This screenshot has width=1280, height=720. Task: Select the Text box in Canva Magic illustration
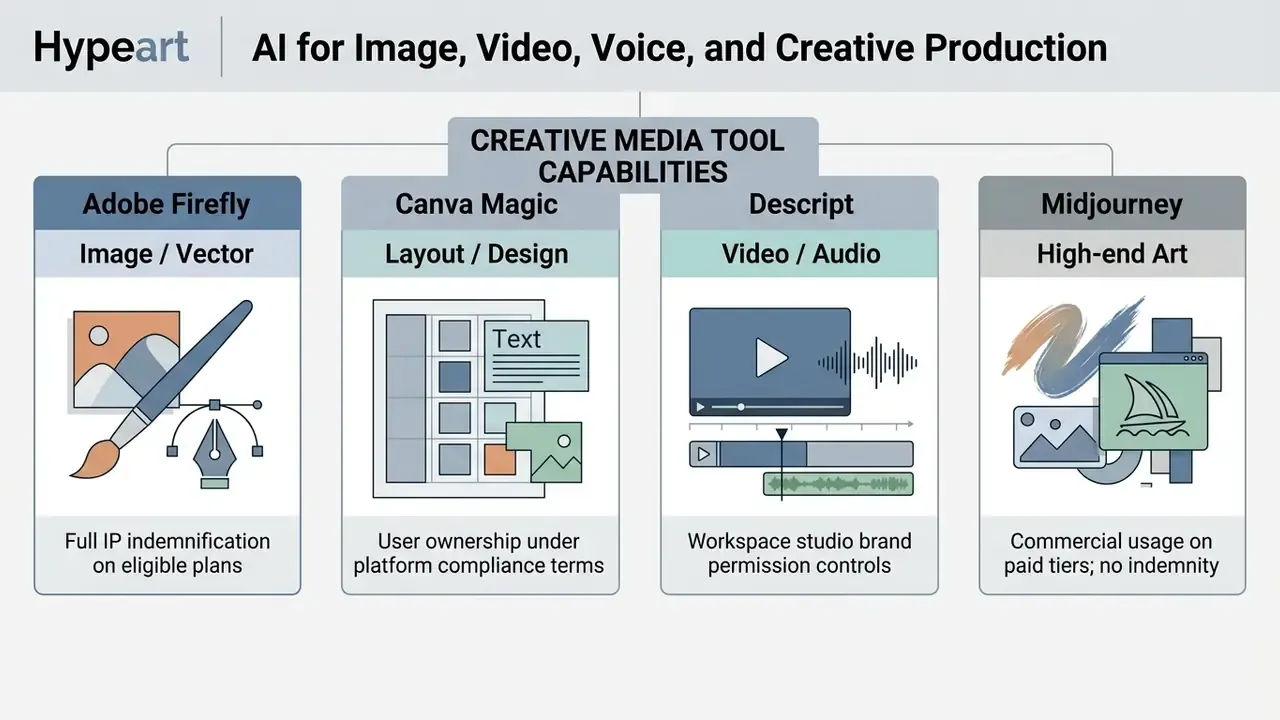(536, 355)
